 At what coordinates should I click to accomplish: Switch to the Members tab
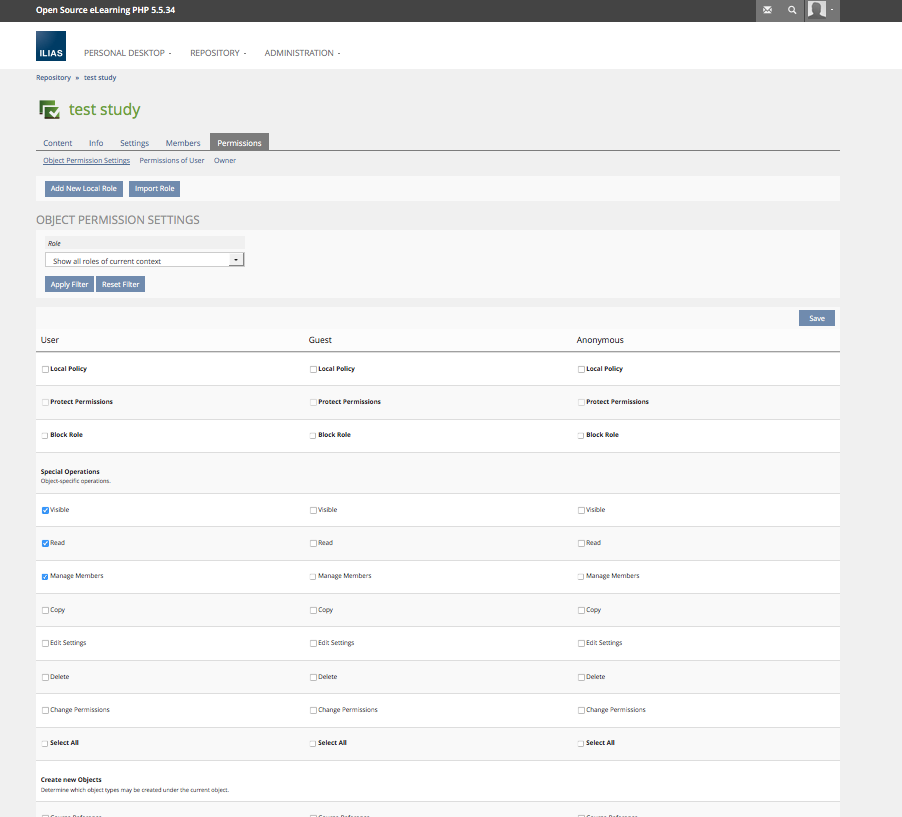183,143
